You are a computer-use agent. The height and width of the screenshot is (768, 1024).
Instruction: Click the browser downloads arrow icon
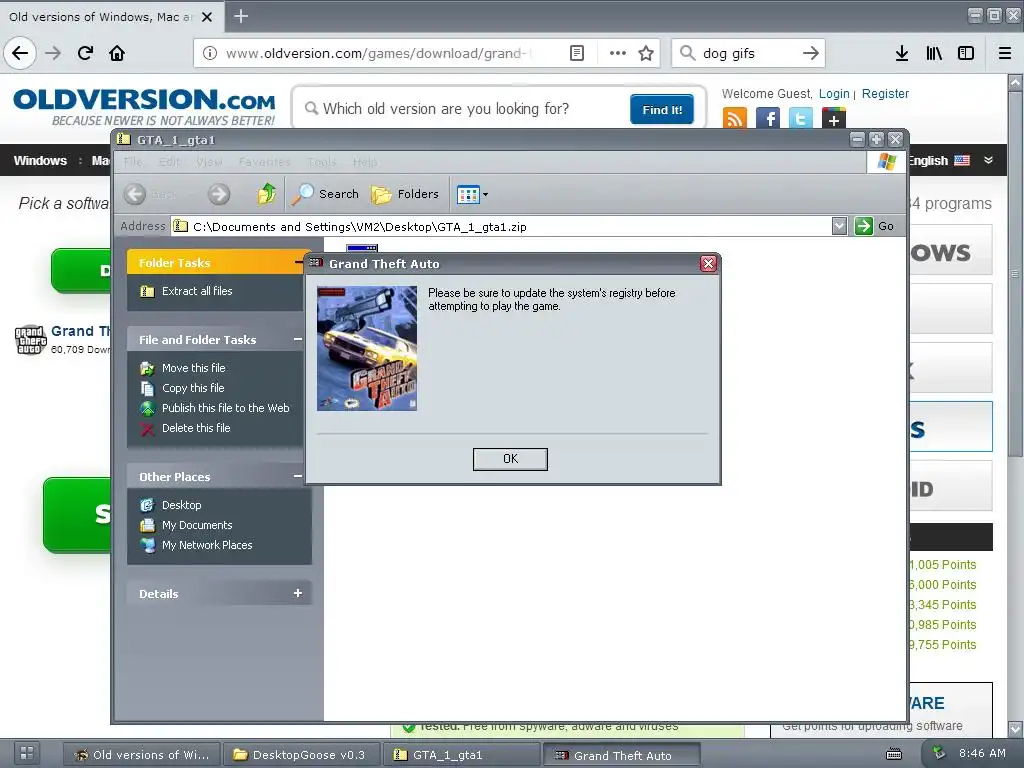902,53
